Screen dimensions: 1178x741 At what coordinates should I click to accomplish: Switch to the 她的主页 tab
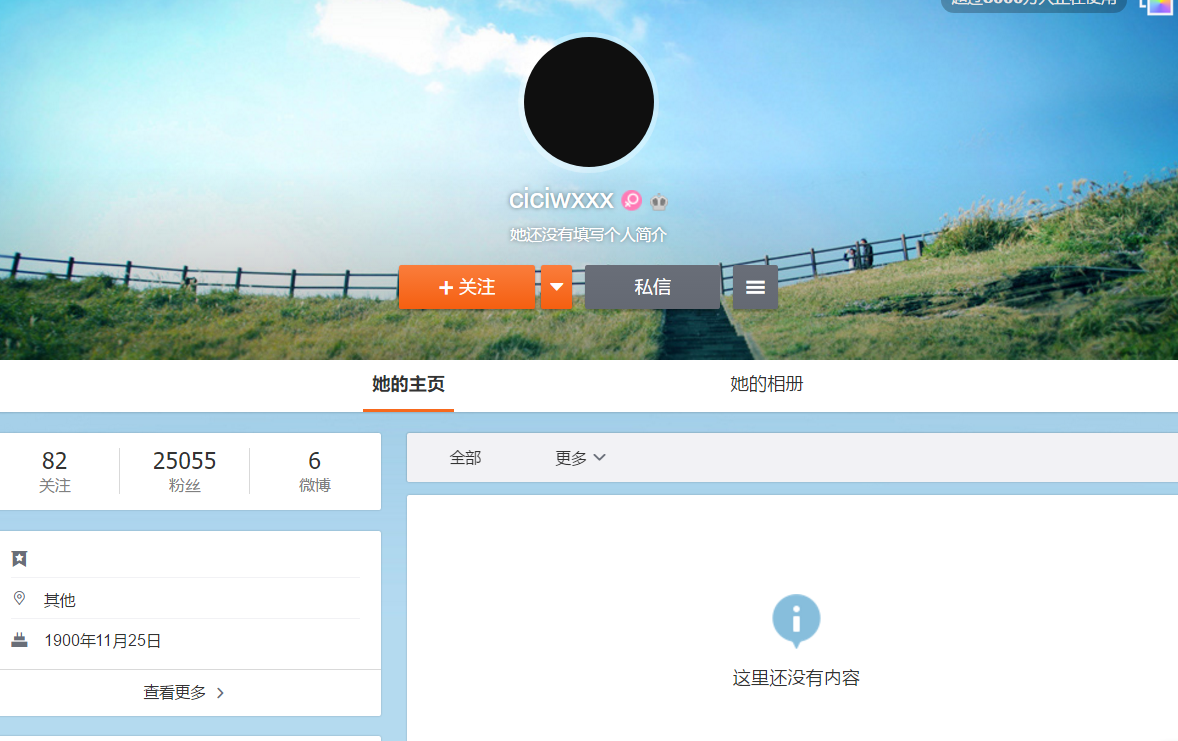408,384
